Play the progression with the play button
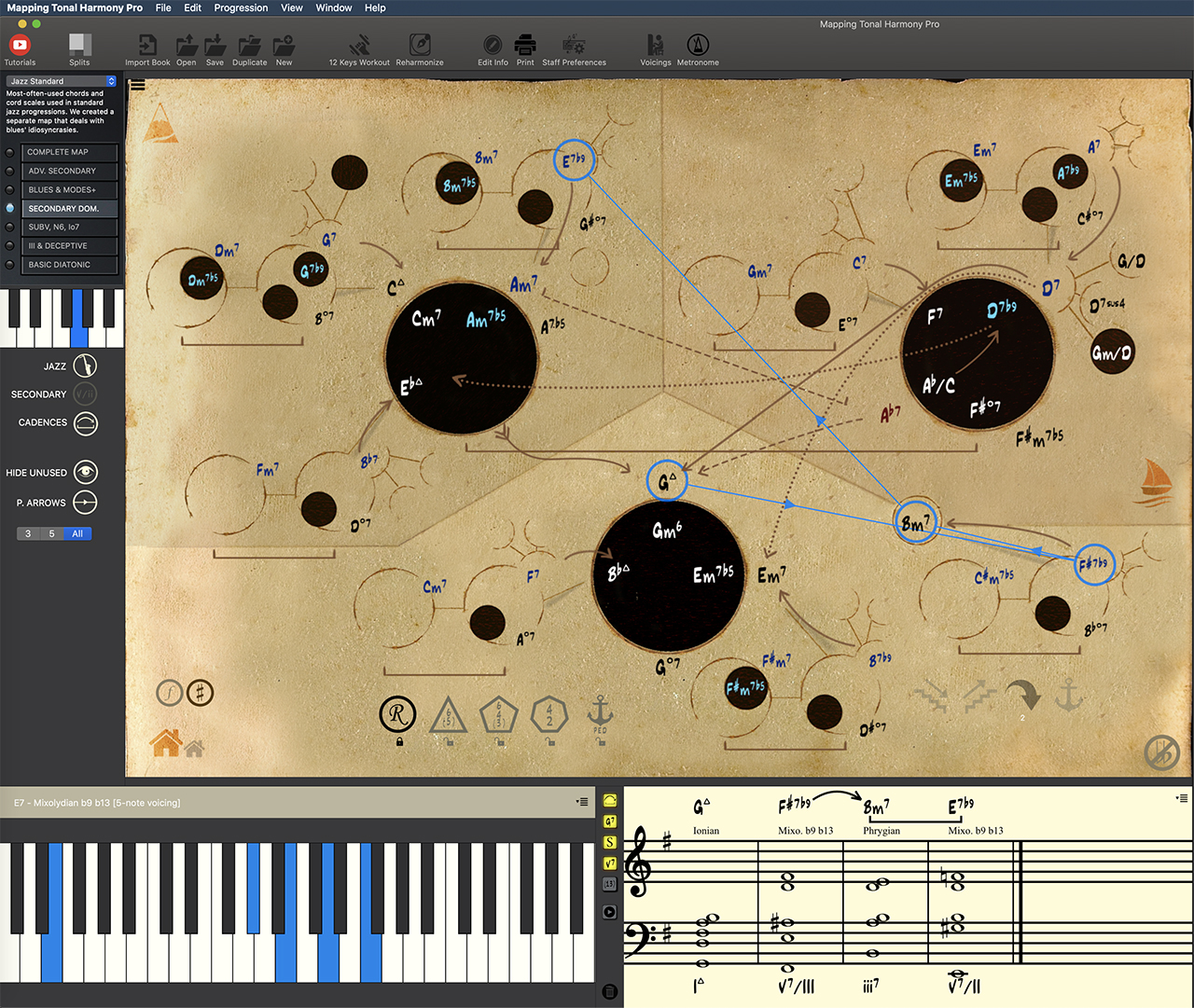This screenshot has height=1008, width=1194. (610, 912)
